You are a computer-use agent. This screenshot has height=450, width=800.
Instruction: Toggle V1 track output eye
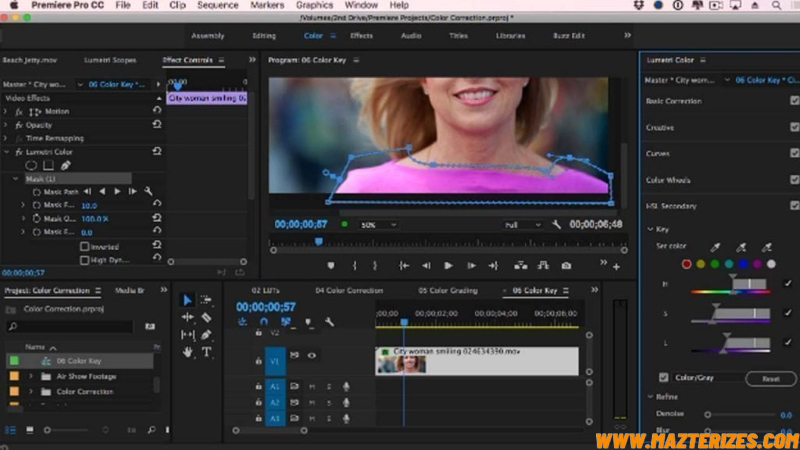click(x=311, y=356)
